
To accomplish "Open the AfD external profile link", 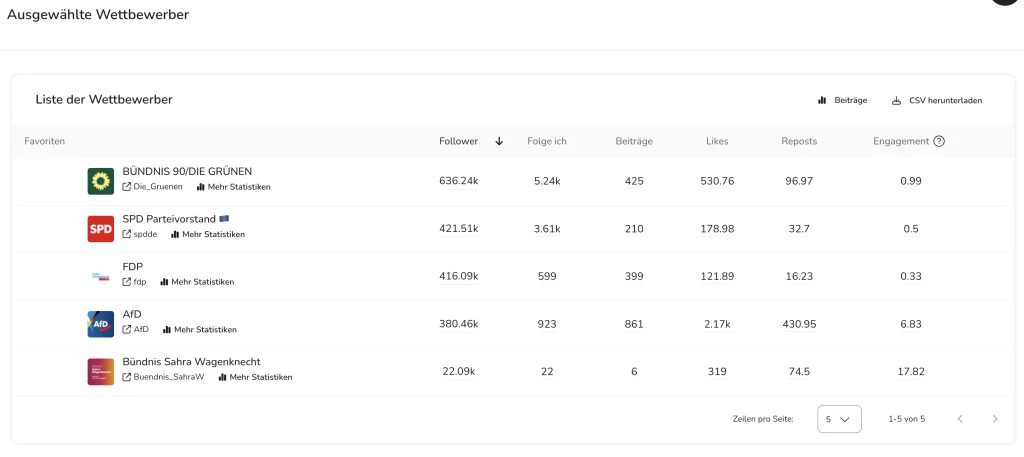I will point(136,330).
